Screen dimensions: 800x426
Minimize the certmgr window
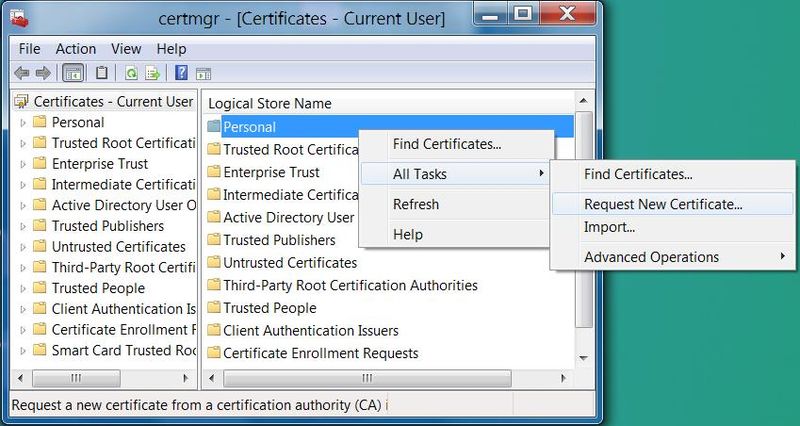point(490,13)
